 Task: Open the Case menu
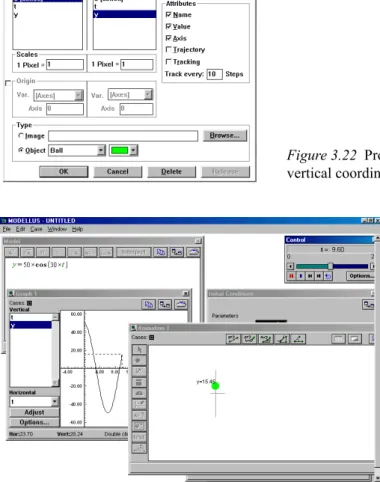[36, 229]
